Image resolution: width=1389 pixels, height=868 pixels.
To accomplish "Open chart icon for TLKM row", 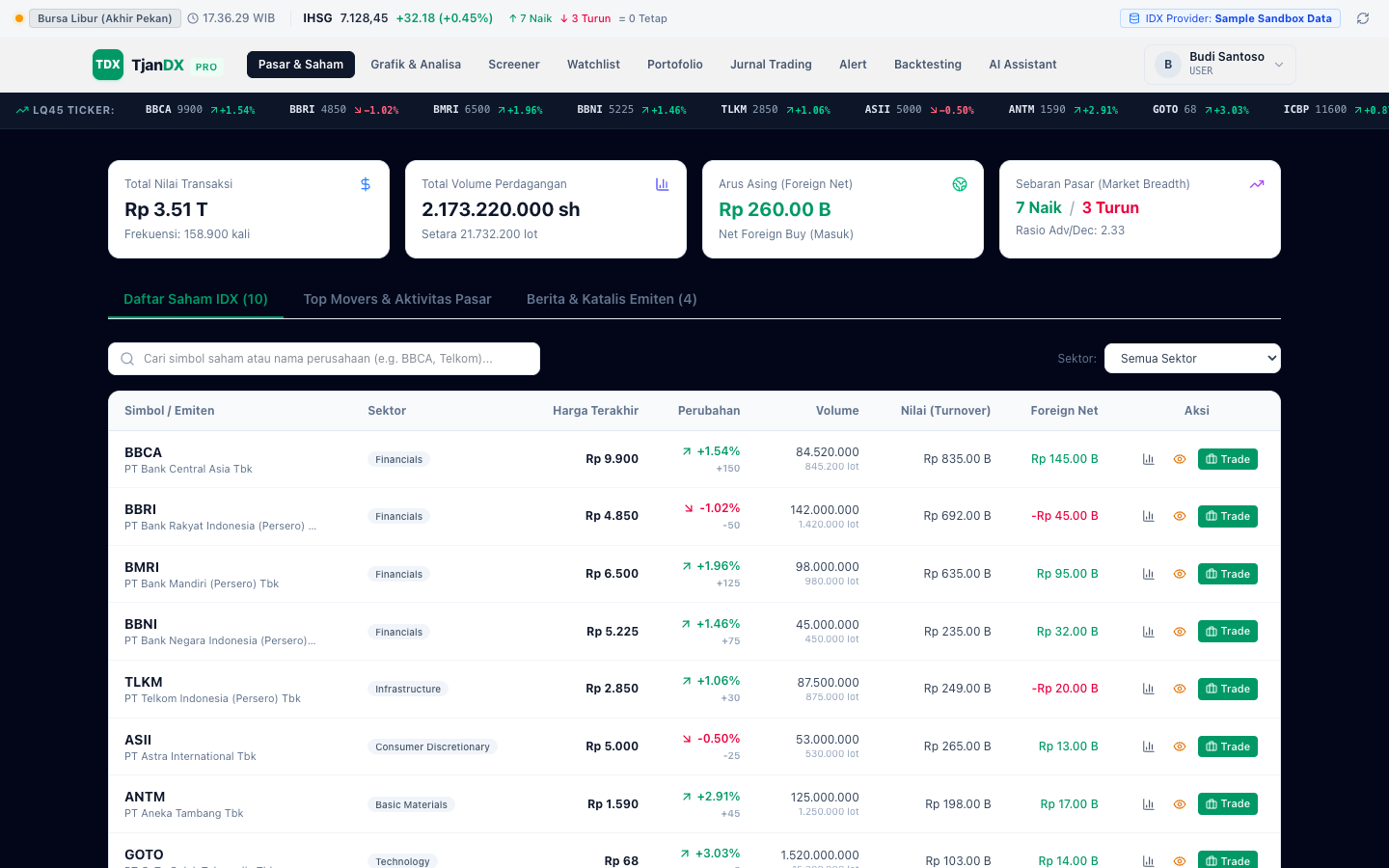I will 1148,689.
